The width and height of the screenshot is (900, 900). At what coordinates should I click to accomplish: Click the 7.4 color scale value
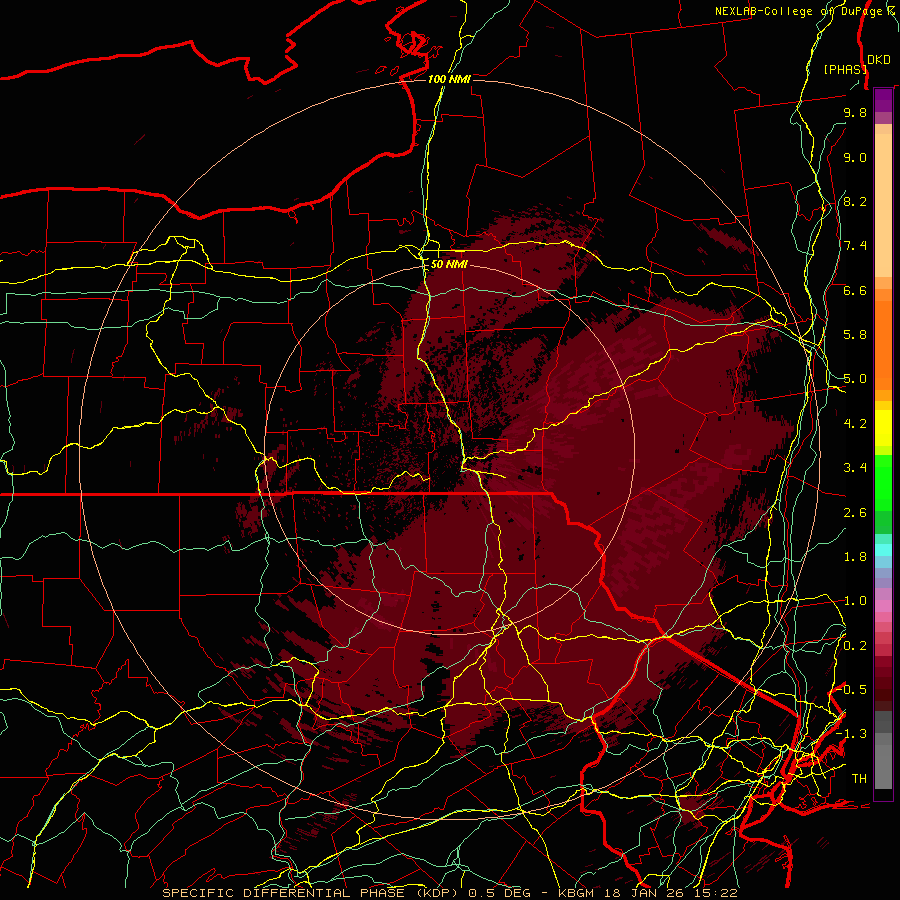click(x=855, y=246)
